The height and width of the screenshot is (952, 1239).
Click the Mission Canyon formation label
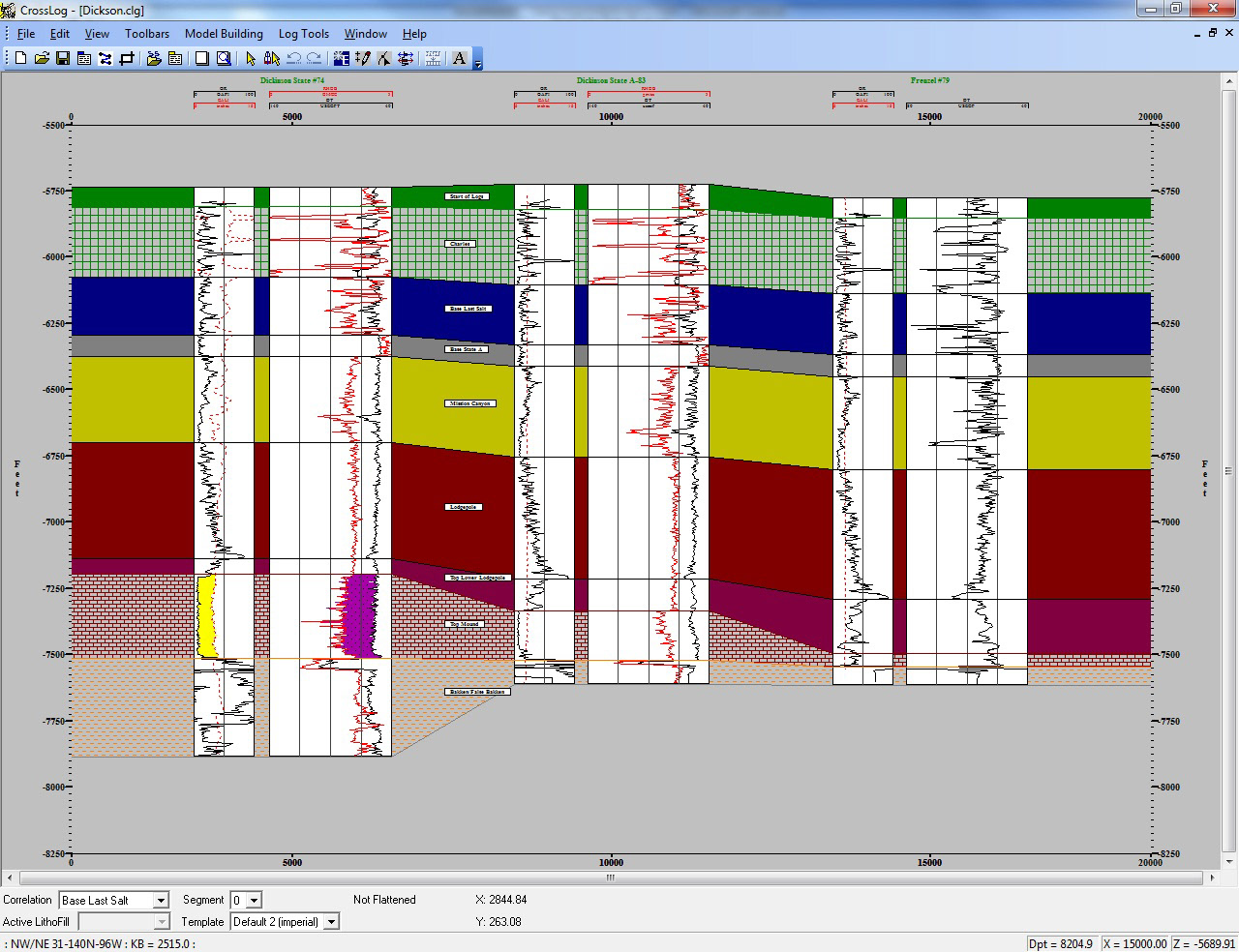pyautogui.click(x=470, y=403)
